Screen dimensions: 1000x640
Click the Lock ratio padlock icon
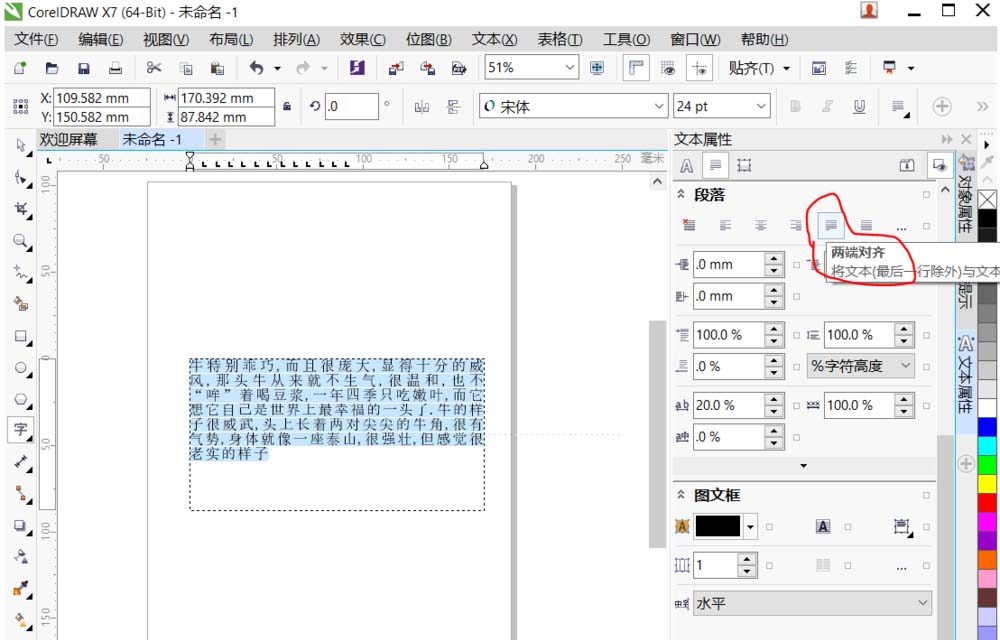(x=287, y=106)
